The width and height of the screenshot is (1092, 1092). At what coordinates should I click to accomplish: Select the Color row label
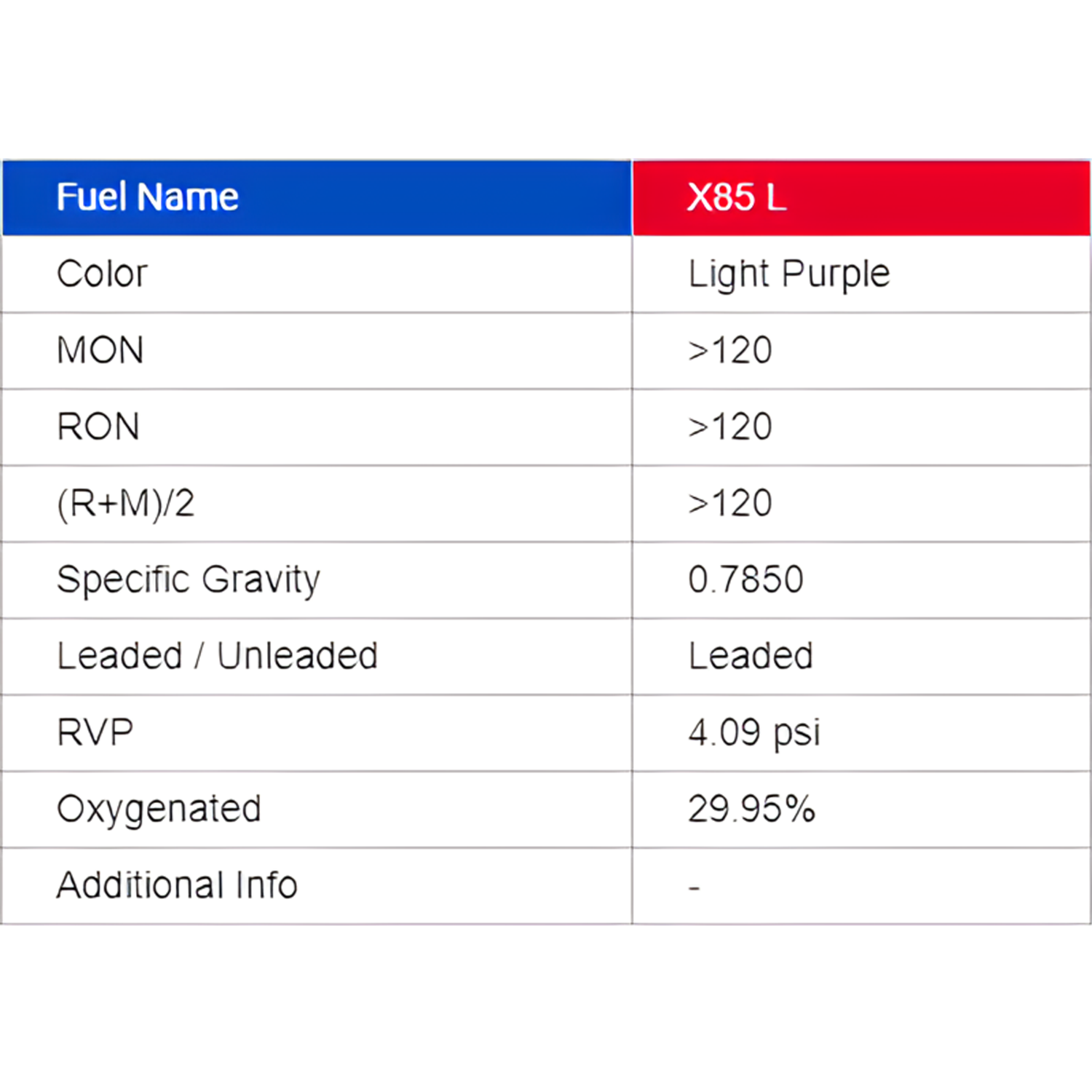[102, 274]
